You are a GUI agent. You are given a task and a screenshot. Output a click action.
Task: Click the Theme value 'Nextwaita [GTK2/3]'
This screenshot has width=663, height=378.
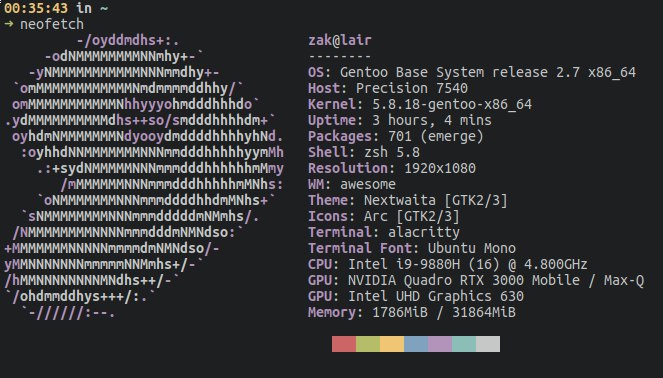(x=436, y=200)
